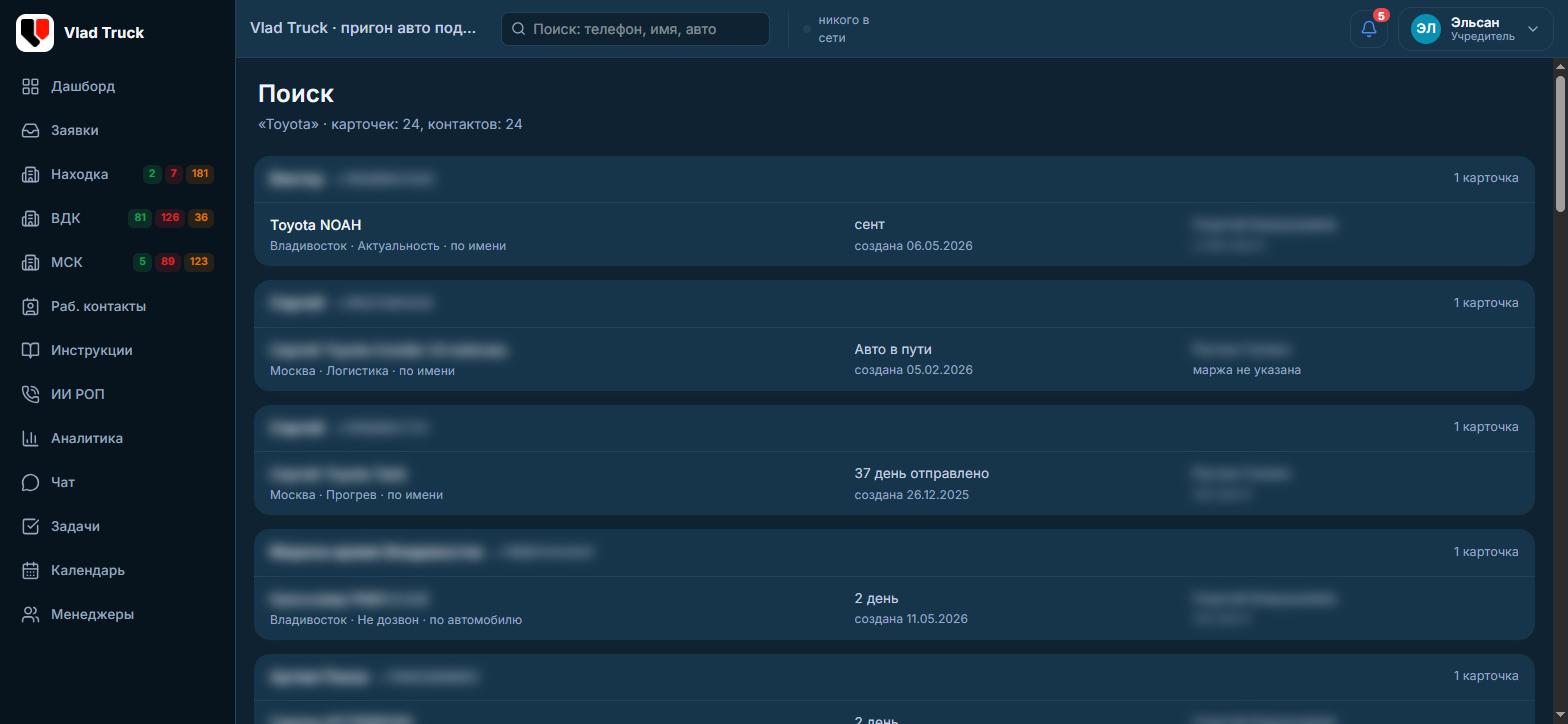
Task: Click the Находка red badge 7
Action: coord(174,174)
